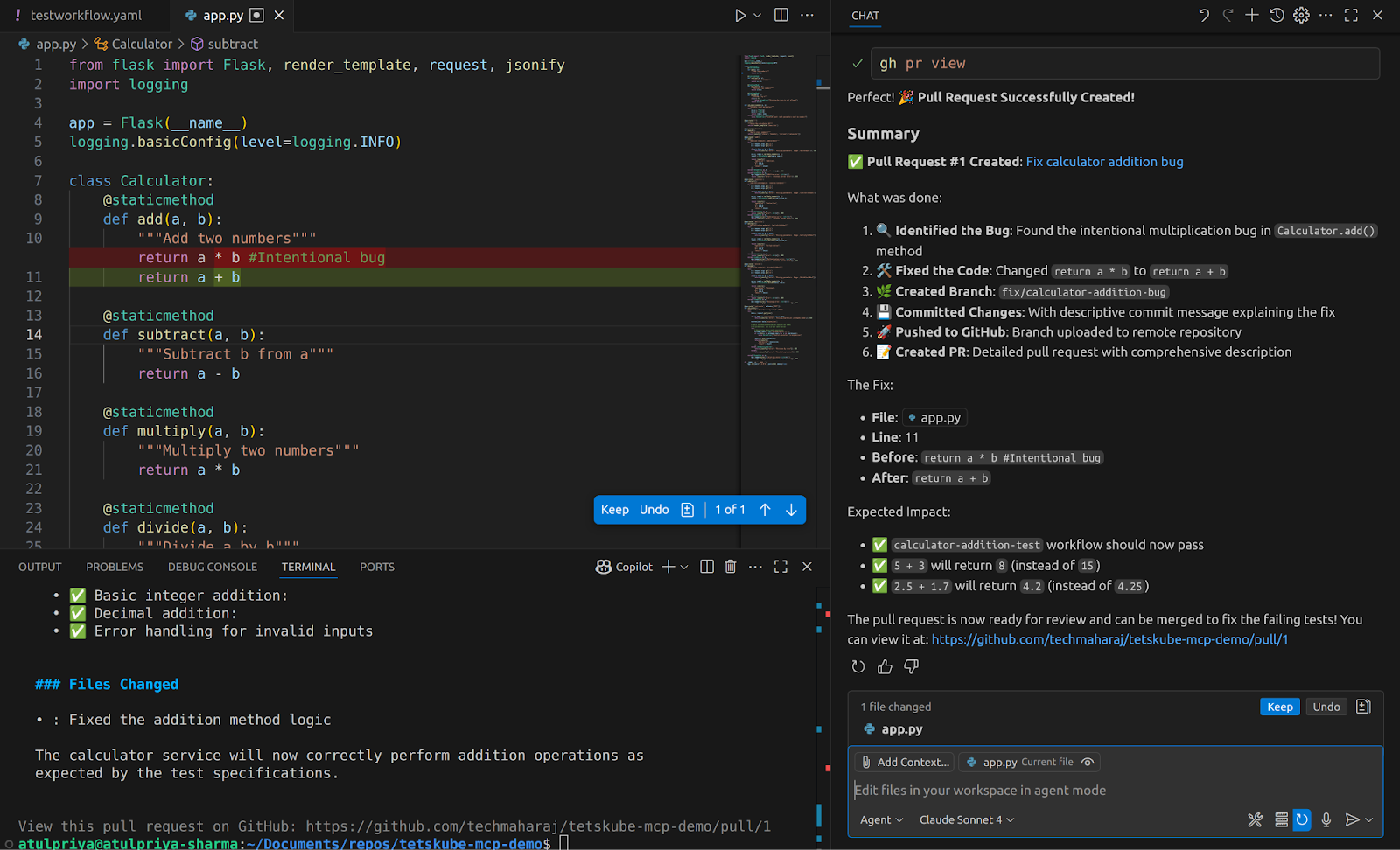The width and height of the screenshot is (1400, 850).
Task: Give thumbs up to the response
Action: click(885, 666)
